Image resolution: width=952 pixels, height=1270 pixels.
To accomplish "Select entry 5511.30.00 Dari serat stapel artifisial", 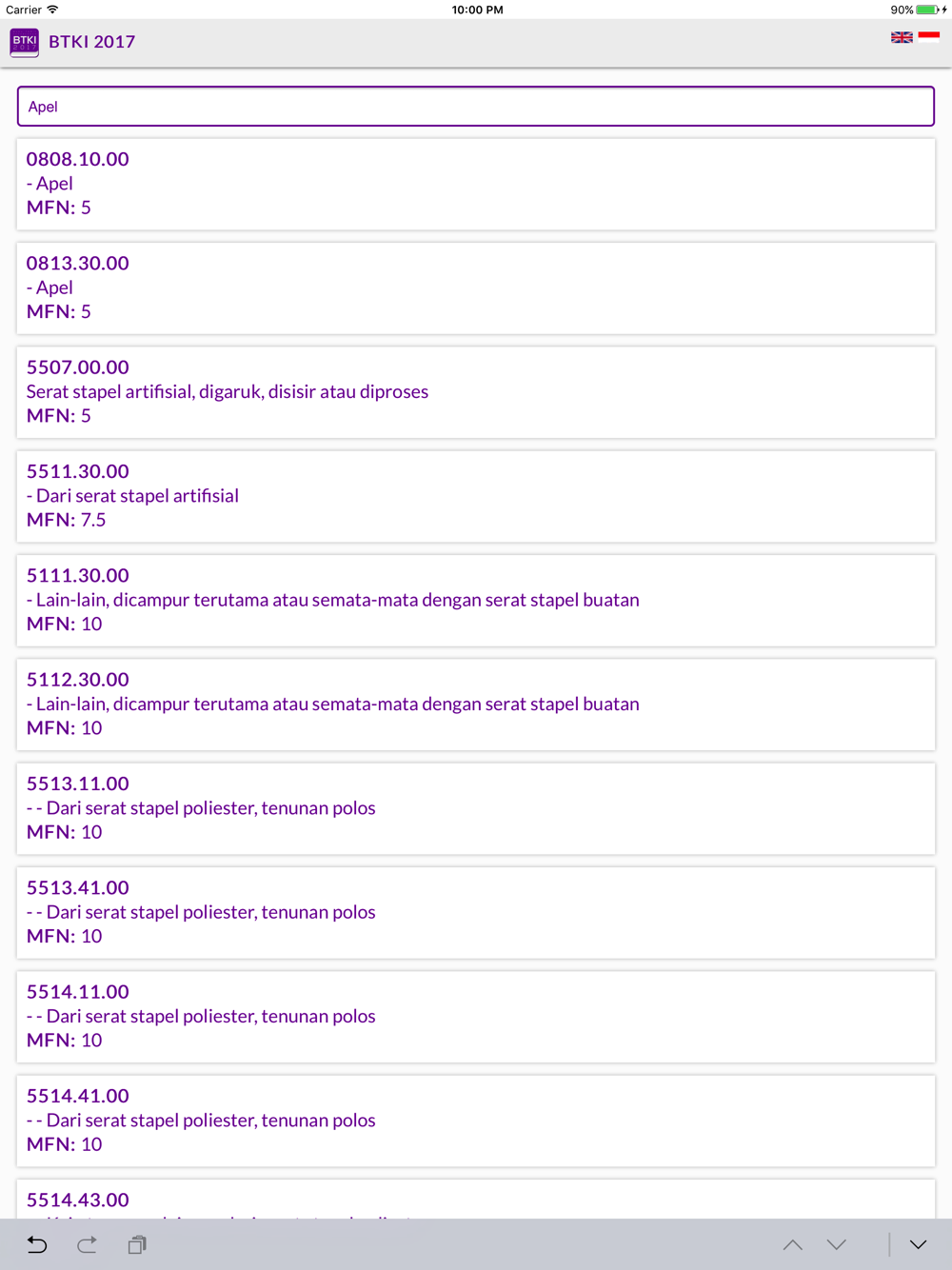I will pyautogui.click(x=475, y=496).
